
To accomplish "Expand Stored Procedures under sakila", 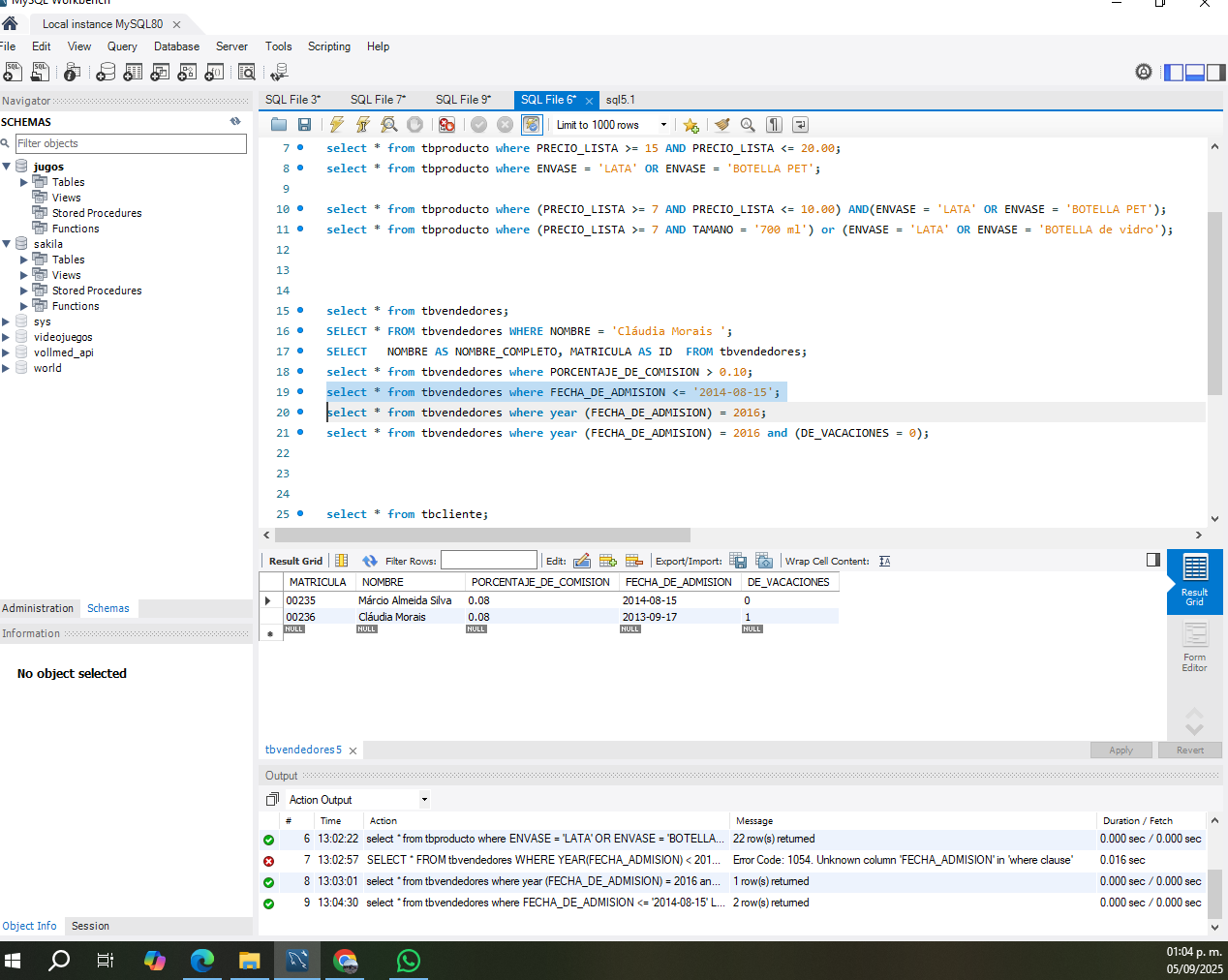I will [x=24, y=291].
